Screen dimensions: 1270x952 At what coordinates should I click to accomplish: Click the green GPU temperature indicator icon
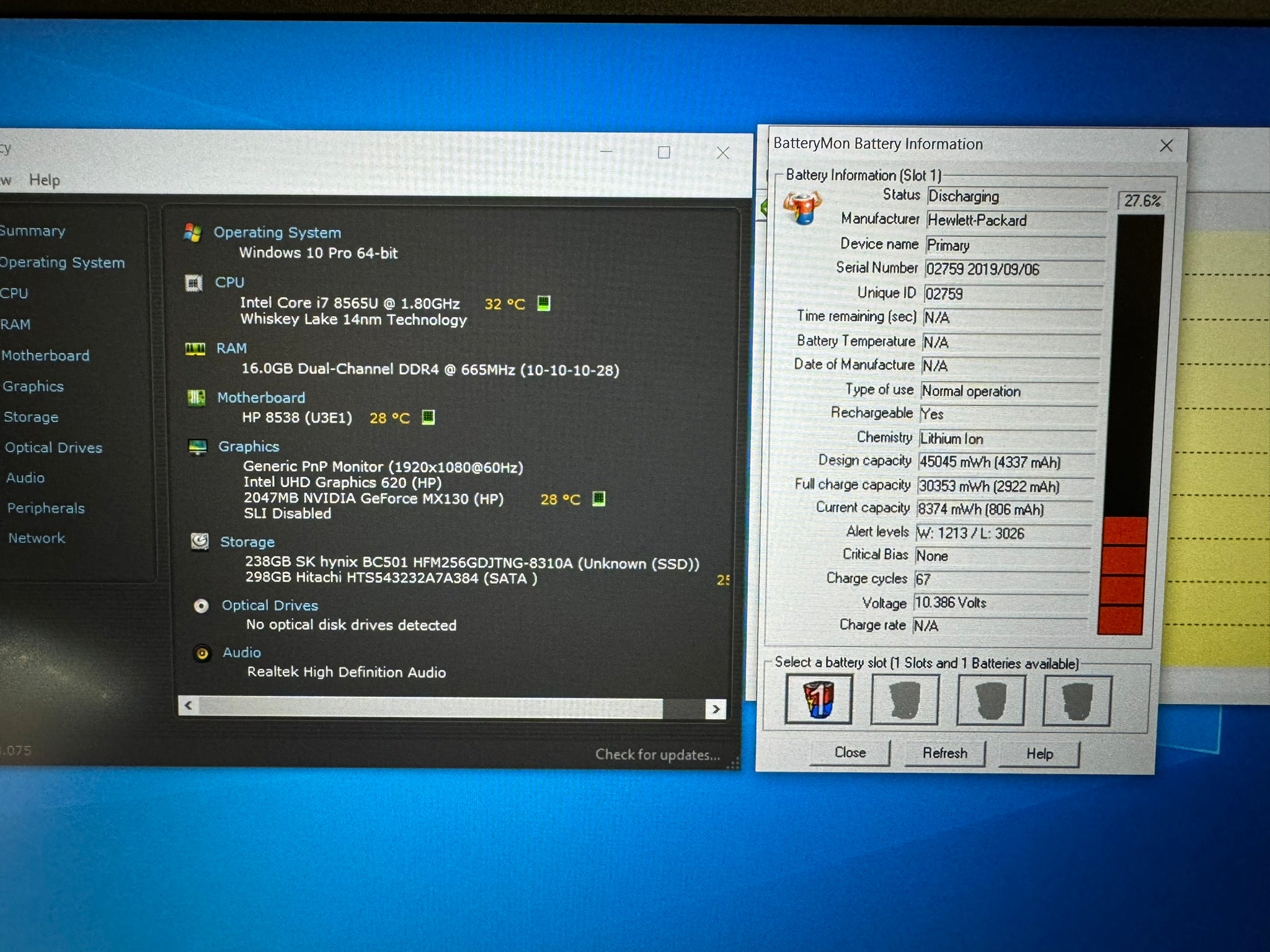pyautogui.click(x=598, y=498)
